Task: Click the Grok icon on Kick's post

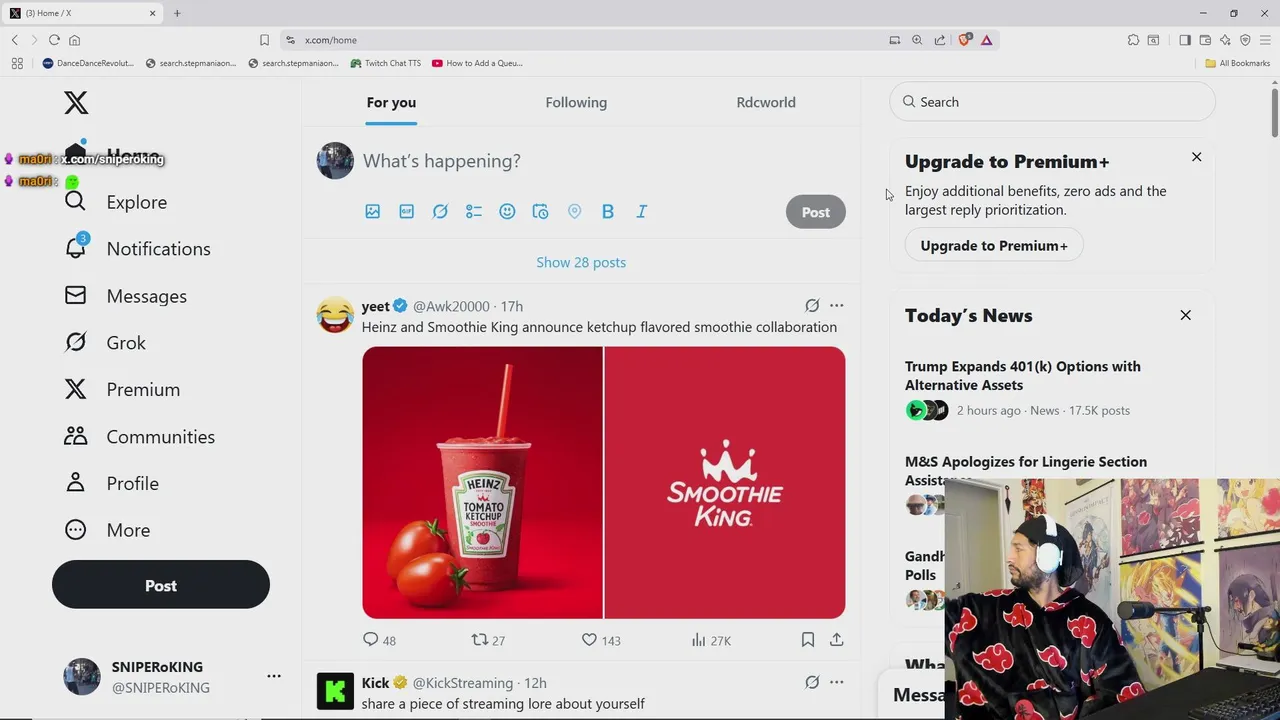Action: 812,682
